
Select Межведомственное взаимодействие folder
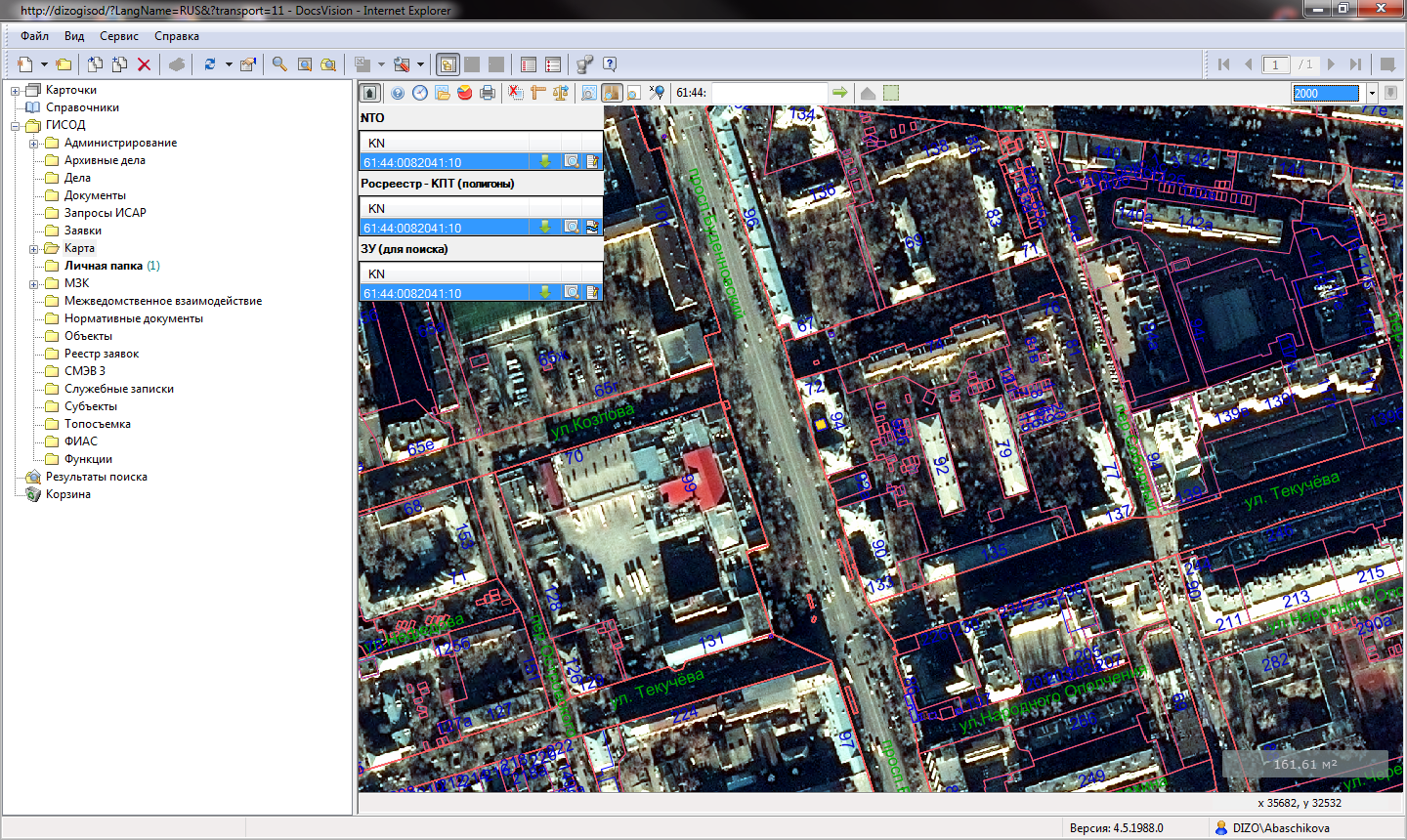point(163,301)
